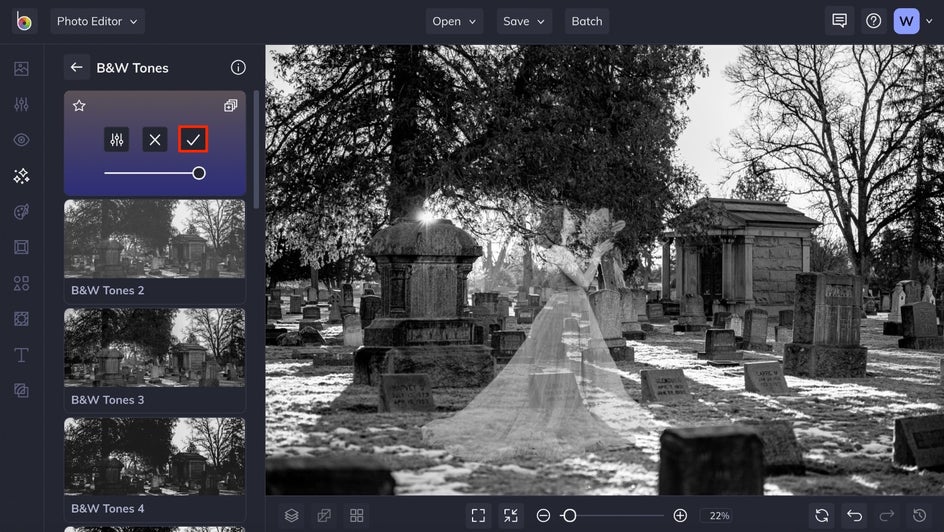Click the flatten layers icon in bottom bar
944x532 pixels.
pos(324,515)
